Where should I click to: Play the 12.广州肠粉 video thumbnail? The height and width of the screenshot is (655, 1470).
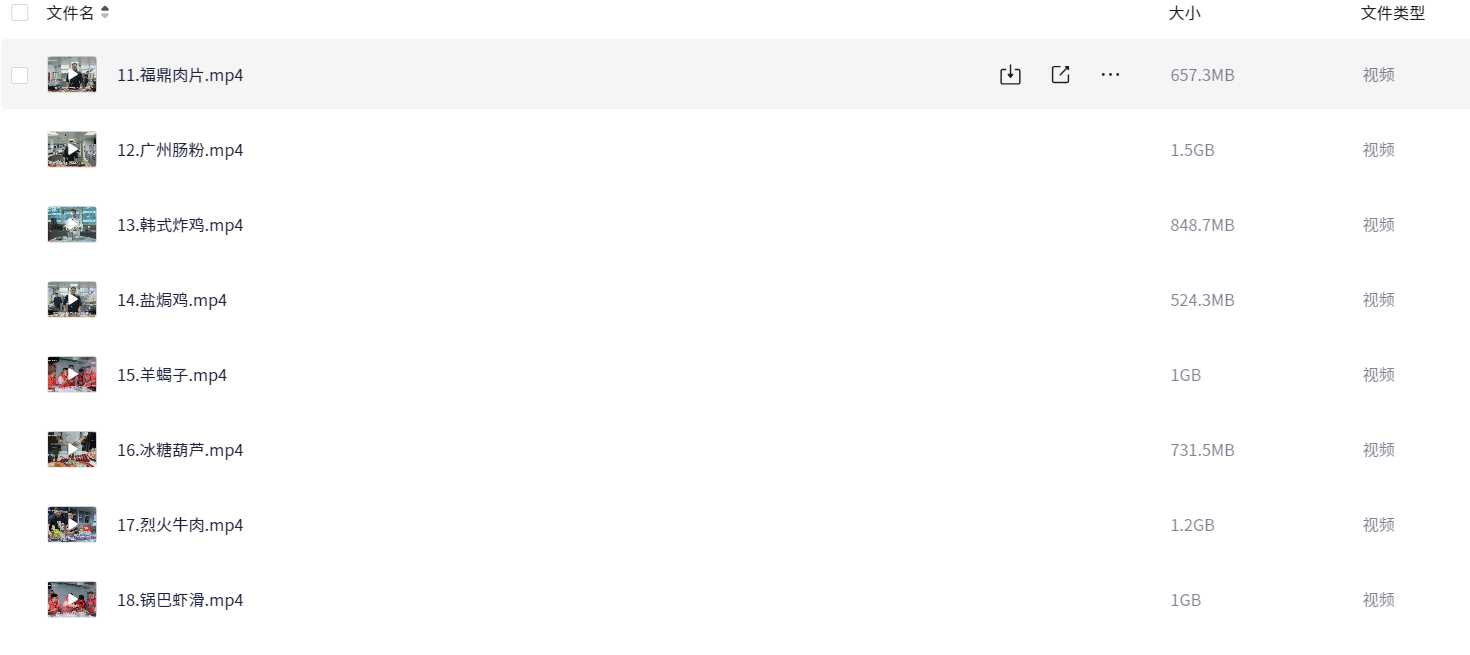pos(72,150)
